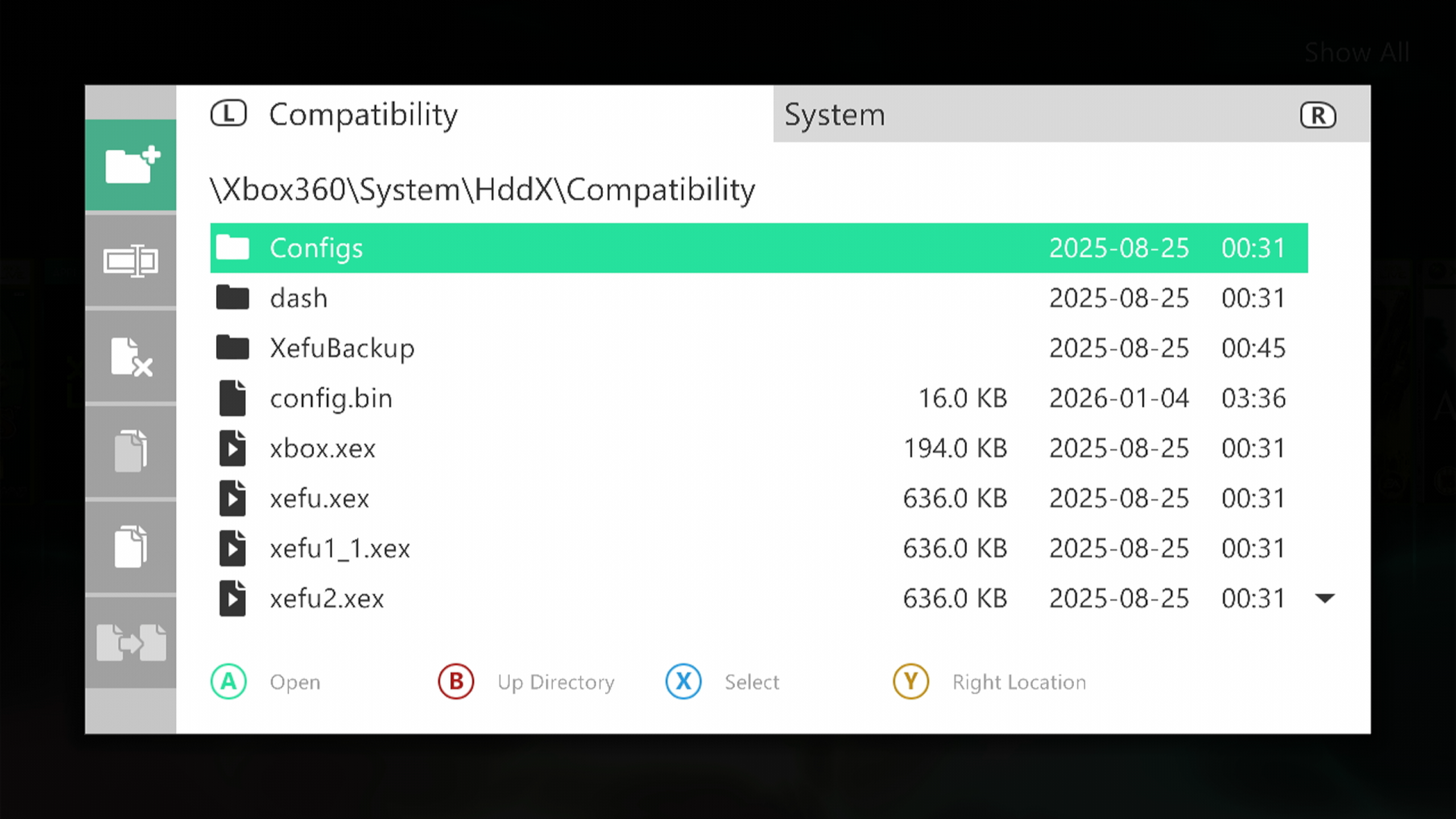Viewport: 1456px width, 819px height.
Task: Click the Rename sidebar icon
Action: [131, 261]
